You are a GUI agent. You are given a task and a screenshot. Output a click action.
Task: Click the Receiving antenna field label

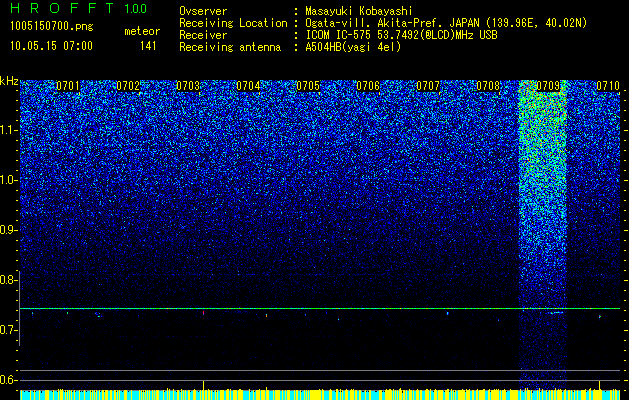click(230, 47)
